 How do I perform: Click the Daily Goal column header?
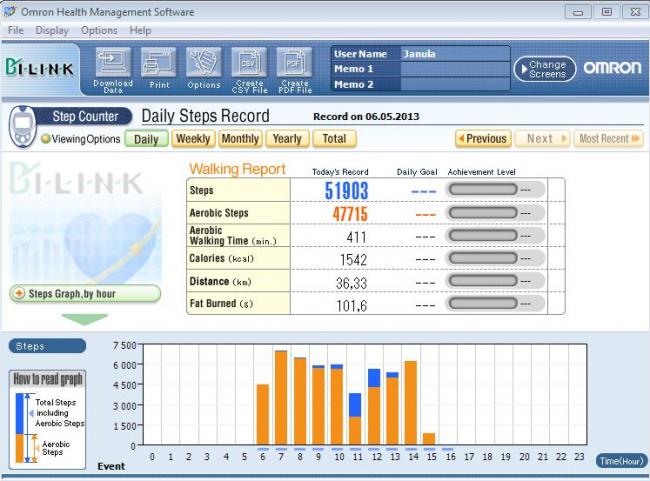[x=417, y=172]
